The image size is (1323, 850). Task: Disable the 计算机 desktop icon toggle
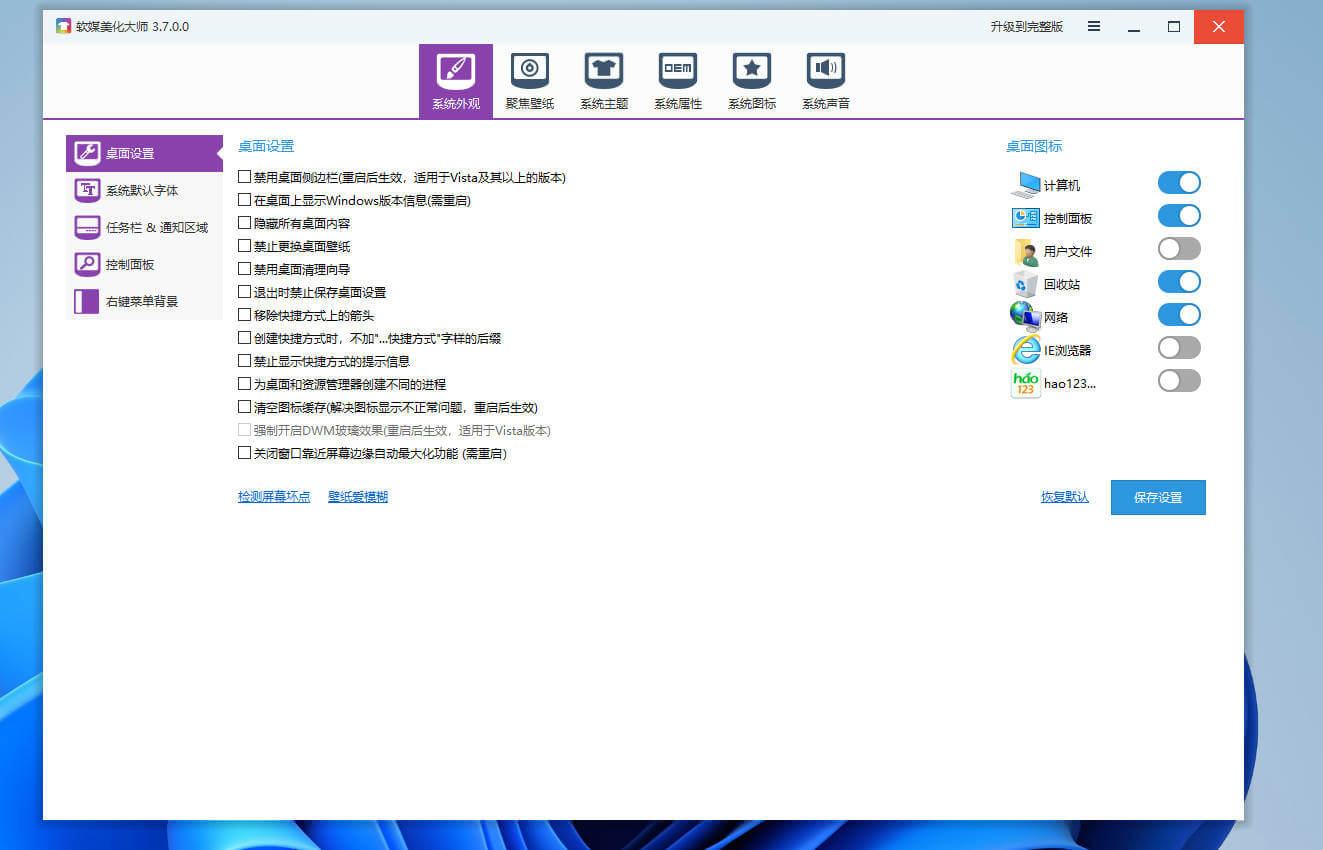tap(1178, 182)
